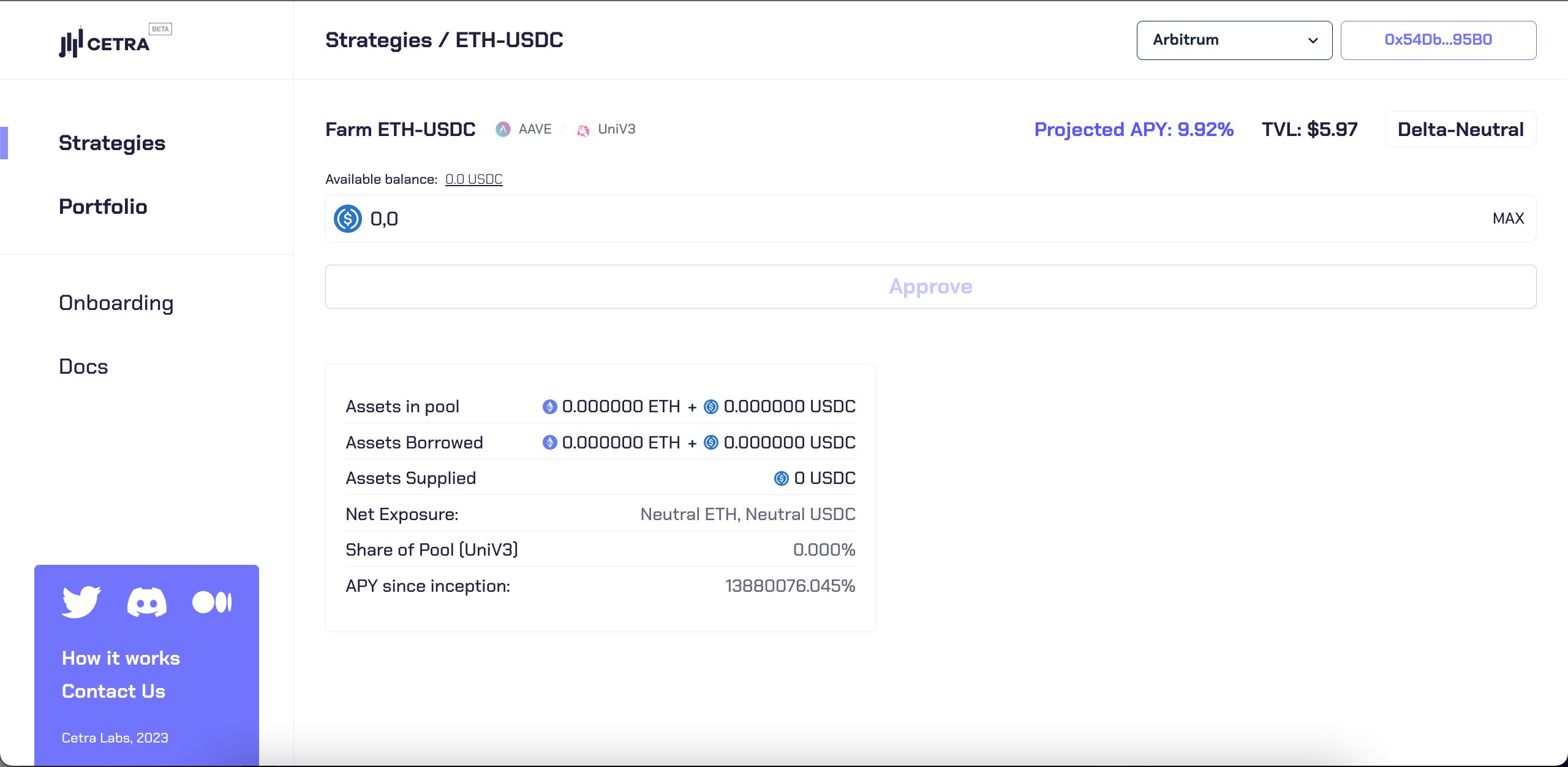The width and height of the screenshot is (1568, 767).
Task: Click the Farm ETH-USDC heading
Action: pyautogui.click(x=400, y=129)
